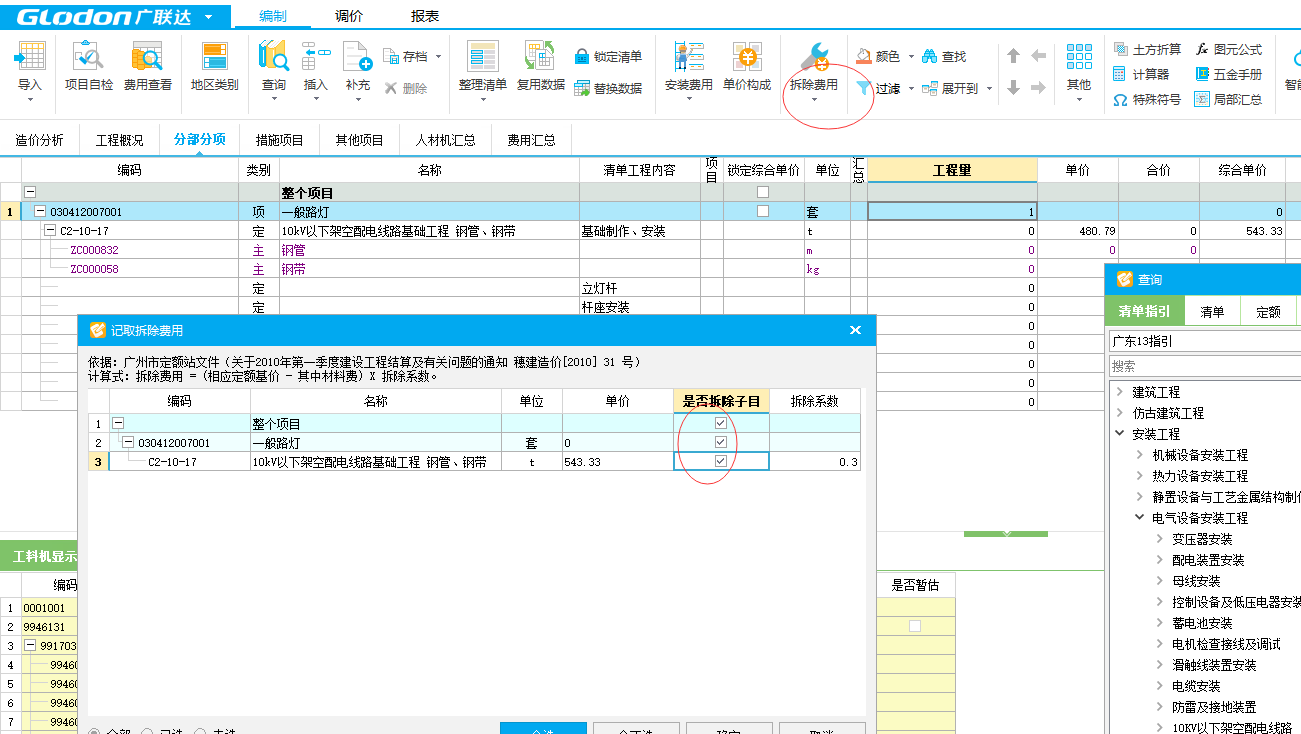Click the 展开到 expand-to icon
1301x734 pixels.
pos(930,88)
